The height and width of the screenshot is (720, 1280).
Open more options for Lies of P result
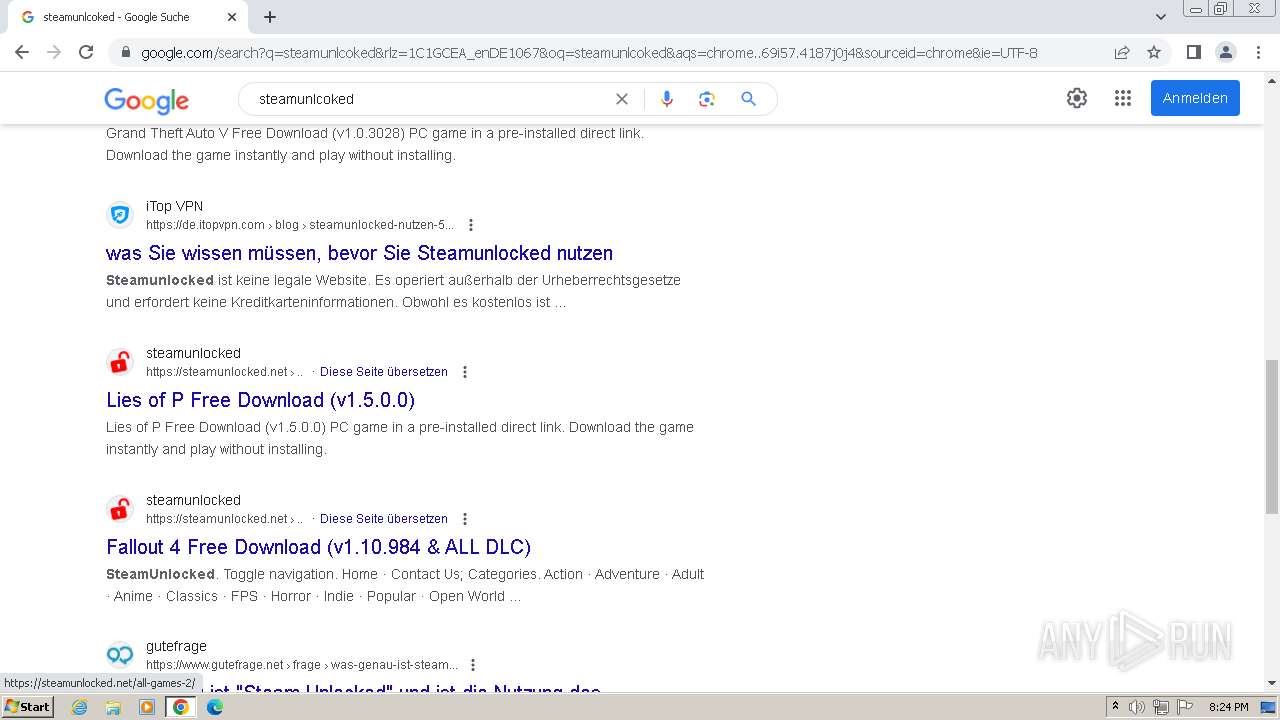464,372
